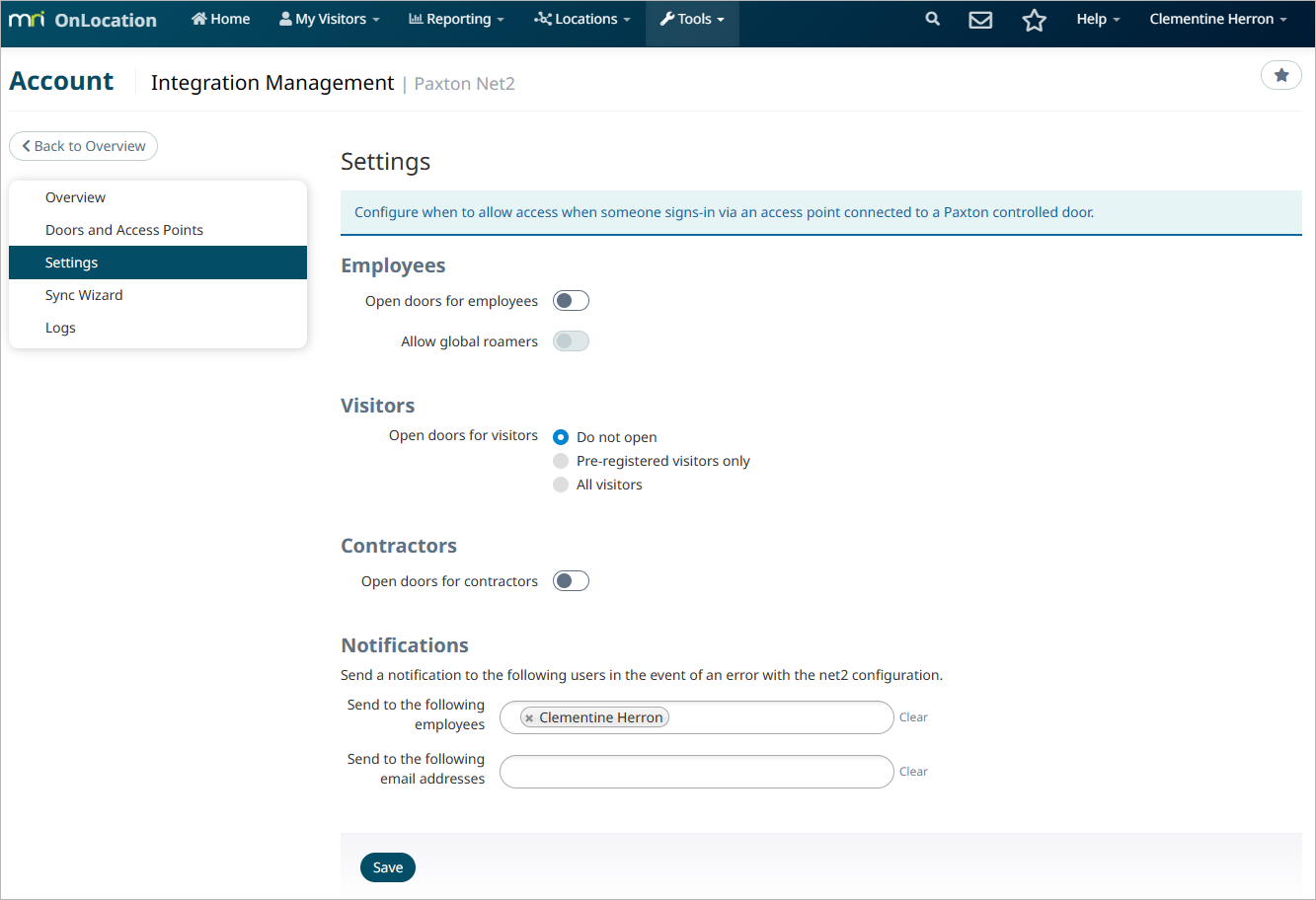1316x900 pixels.
Task: Open Logs from sidebar
Action: tap(158, 328)
